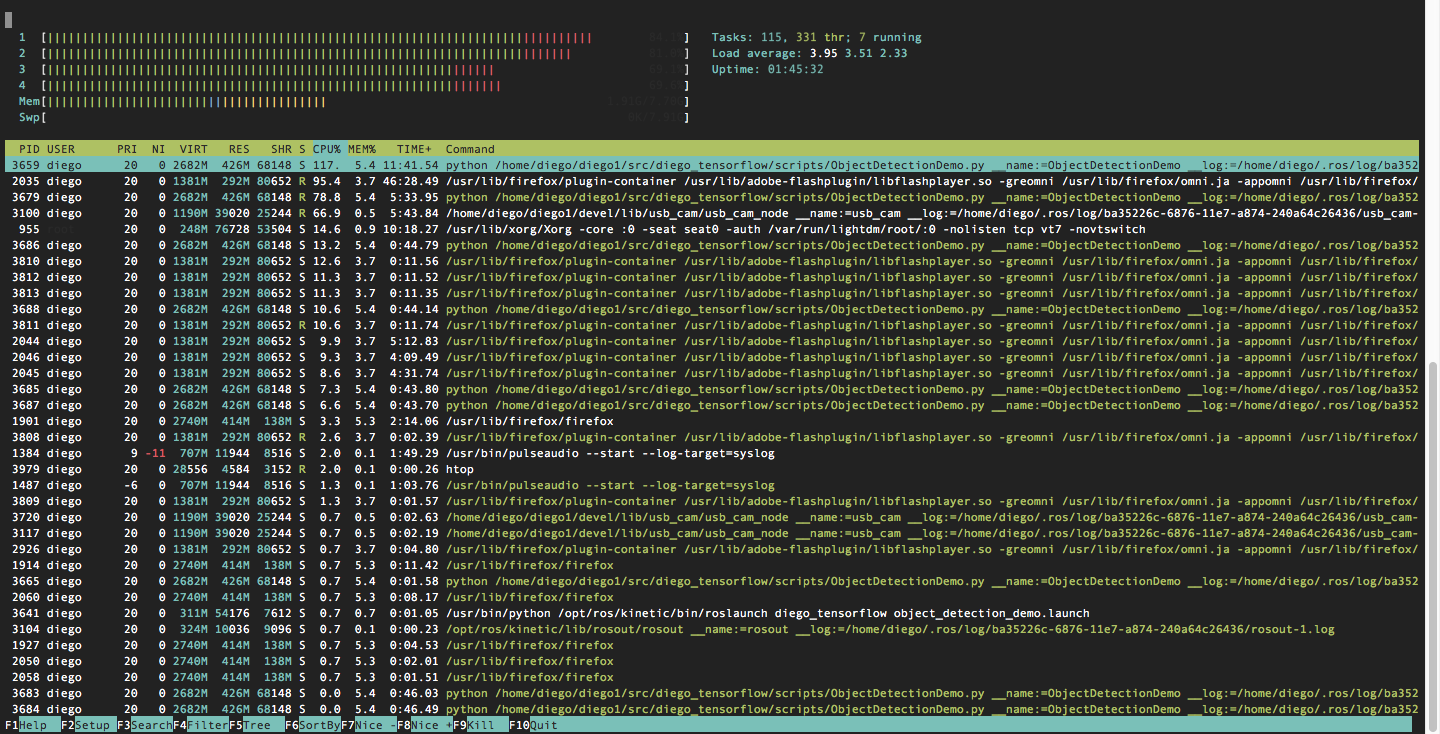Click the PRI column header

[127, 149]
